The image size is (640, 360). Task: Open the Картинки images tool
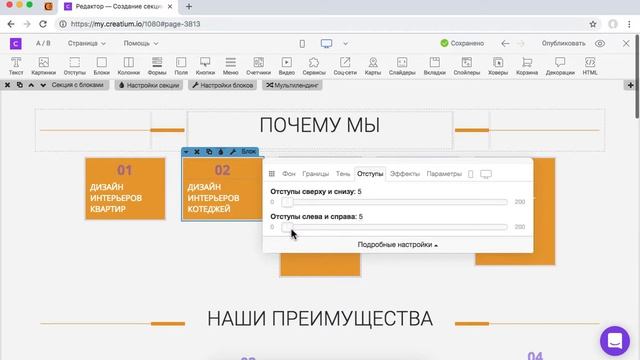coord(43,66)
